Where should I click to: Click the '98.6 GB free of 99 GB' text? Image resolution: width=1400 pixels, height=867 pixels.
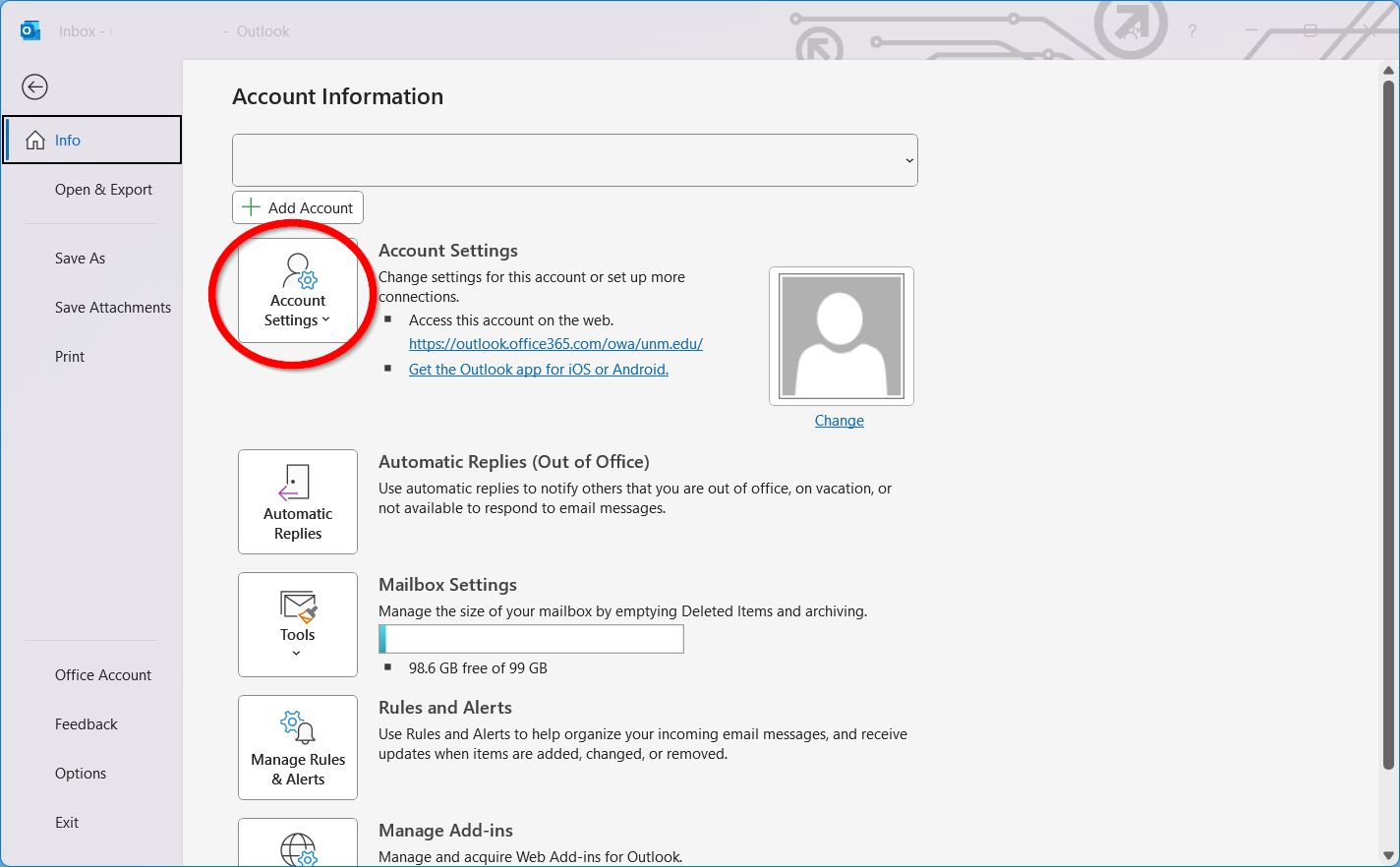[x=478, y=668]
